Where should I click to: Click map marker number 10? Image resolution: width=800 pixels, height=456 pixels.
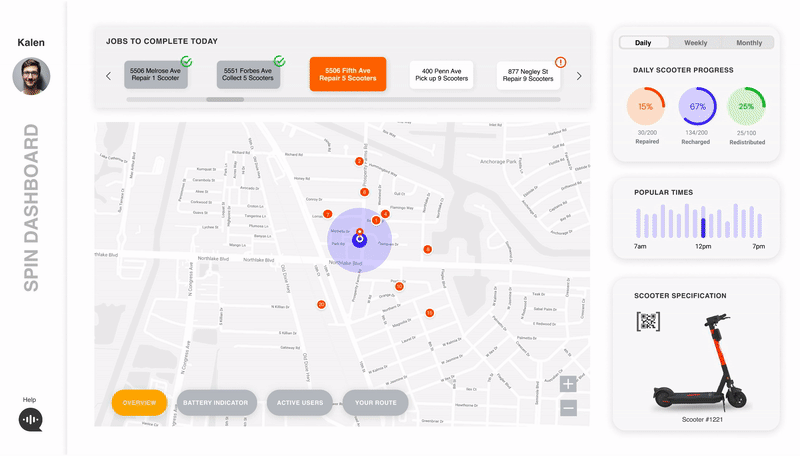coord(399,287)
